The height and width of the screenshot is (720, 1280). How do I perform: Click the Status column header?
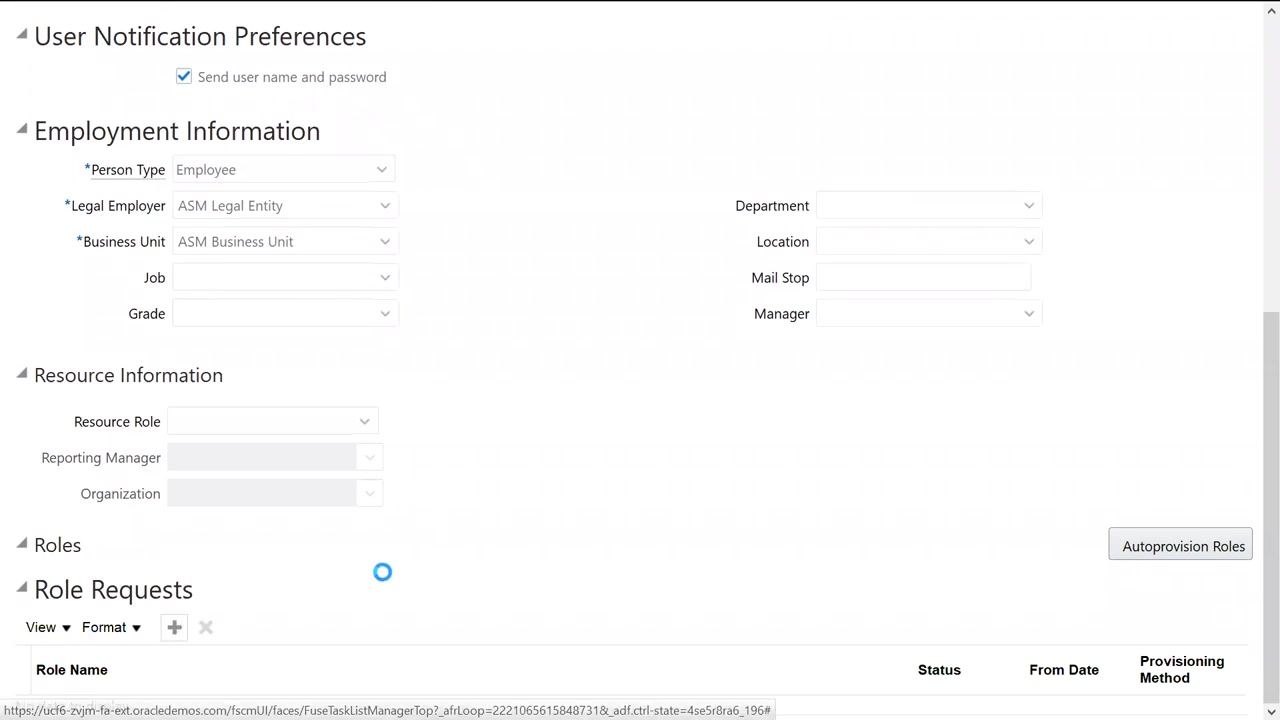pyautogui.click(x=939, y=669)
